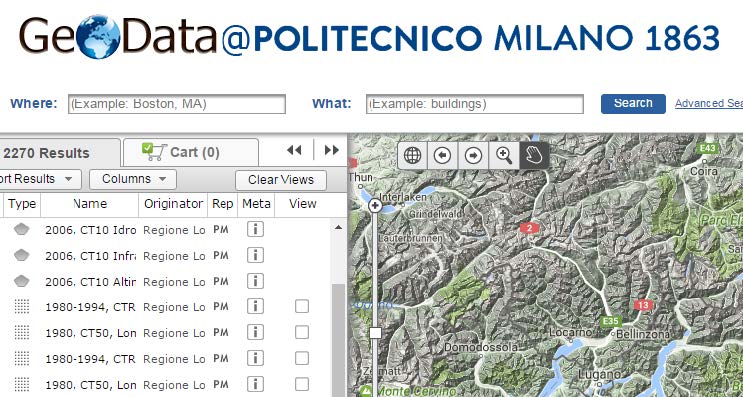Viewport: 743px width, 397px height.
Task: Open the Columns dropdown
Action: click(133, 179)
